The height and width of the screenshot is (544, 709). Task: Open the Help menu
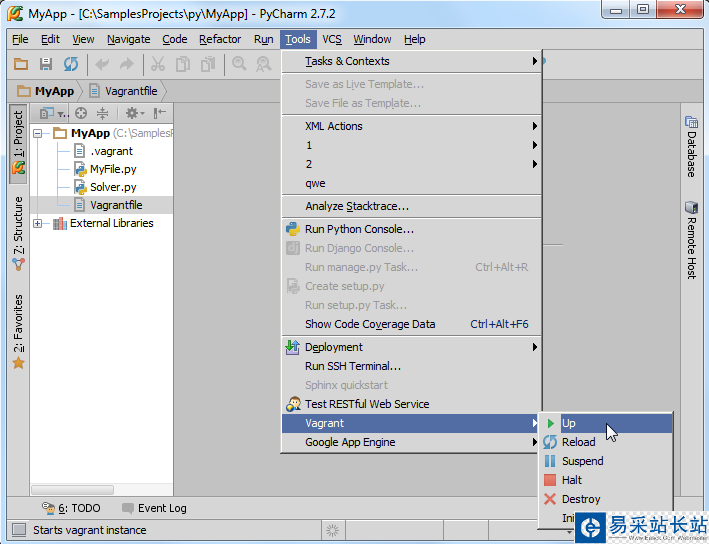[415, 39]
